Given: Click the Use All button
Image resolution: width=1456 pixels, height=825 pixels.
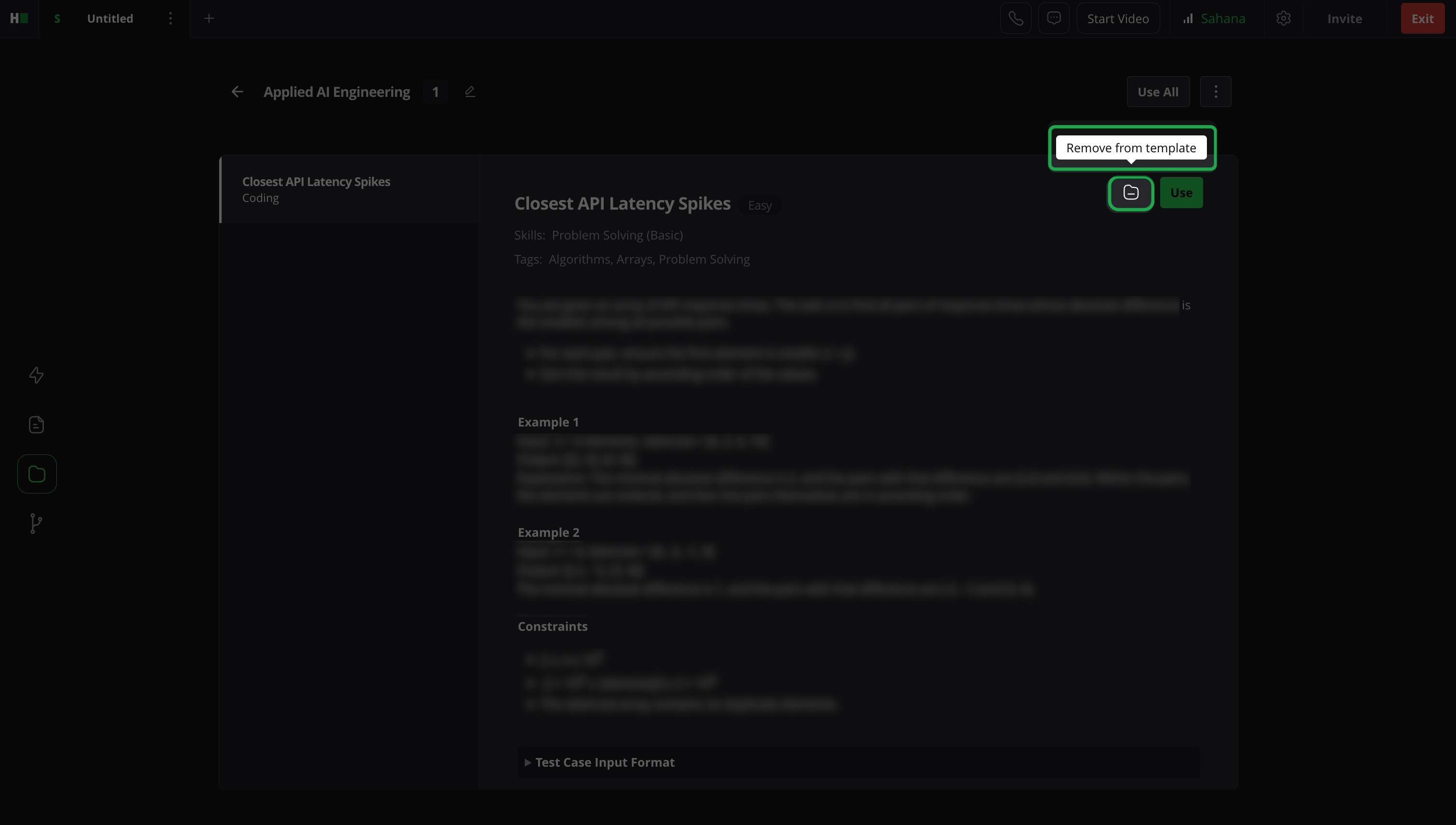Looking at the screenshot, I should click(1157, 92).
